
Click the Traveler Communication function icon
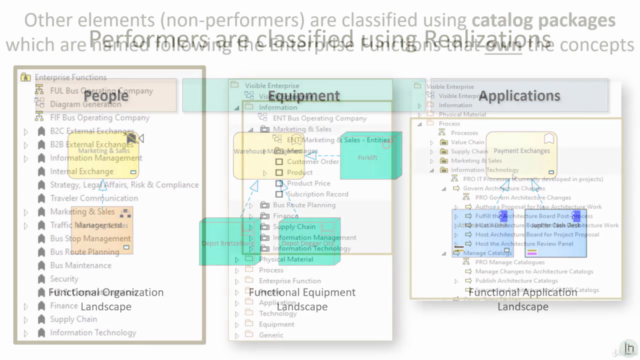(x=41, y=198)
